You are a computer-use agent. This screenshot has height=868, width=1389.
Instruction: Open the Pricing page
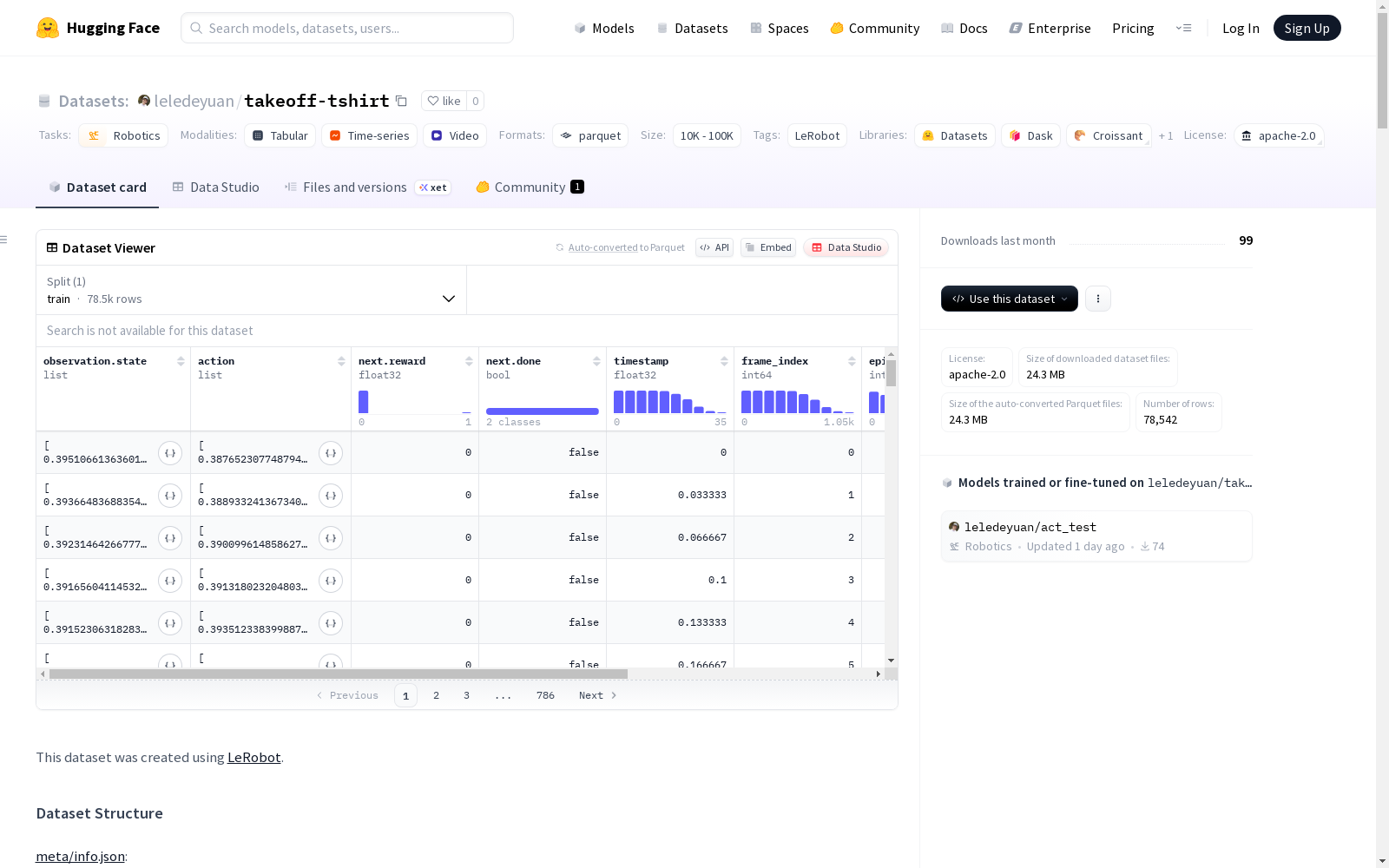click(x=1133, y=28)
